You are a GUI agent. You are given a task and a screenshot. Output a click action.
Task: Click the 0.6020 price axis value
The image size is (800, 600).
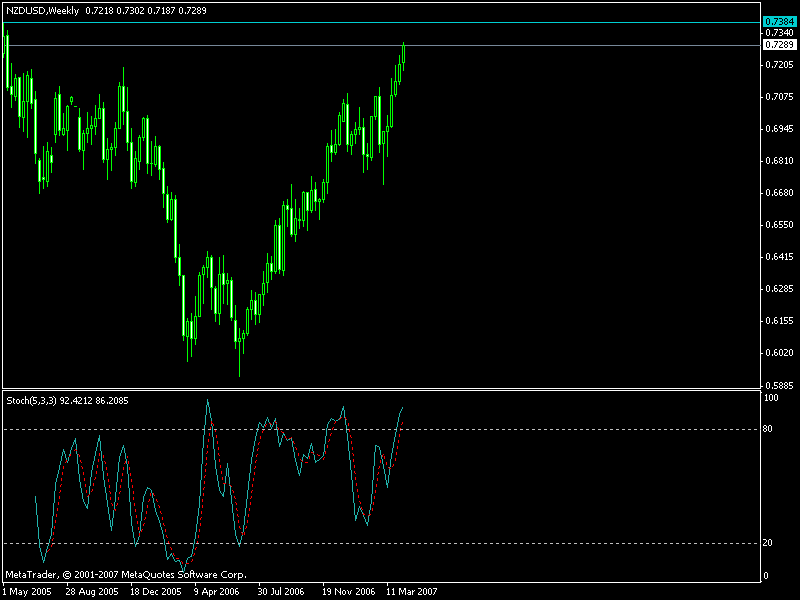(780, 353)
